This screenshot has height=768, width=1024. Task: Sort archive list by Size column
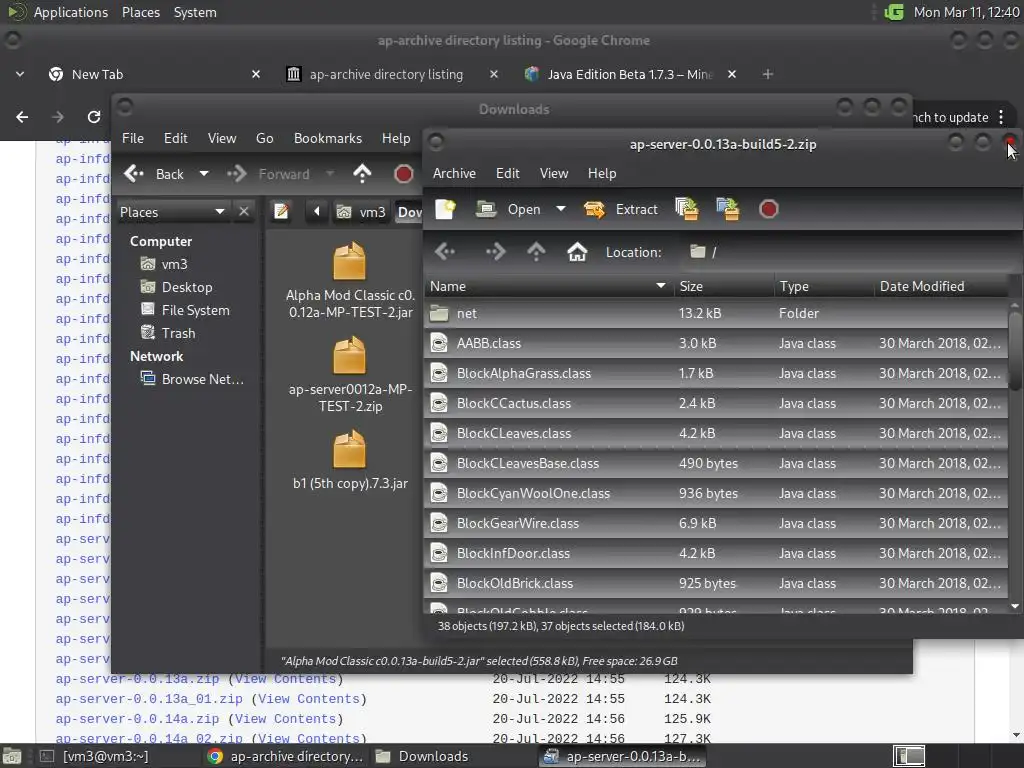pyautogui.click(x=724, y=286)
